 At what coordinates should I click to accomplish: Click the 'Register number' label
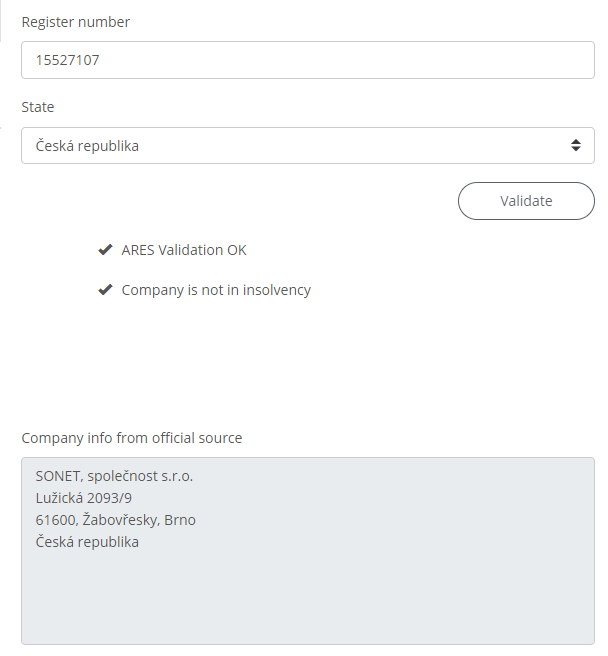[76, 22]
